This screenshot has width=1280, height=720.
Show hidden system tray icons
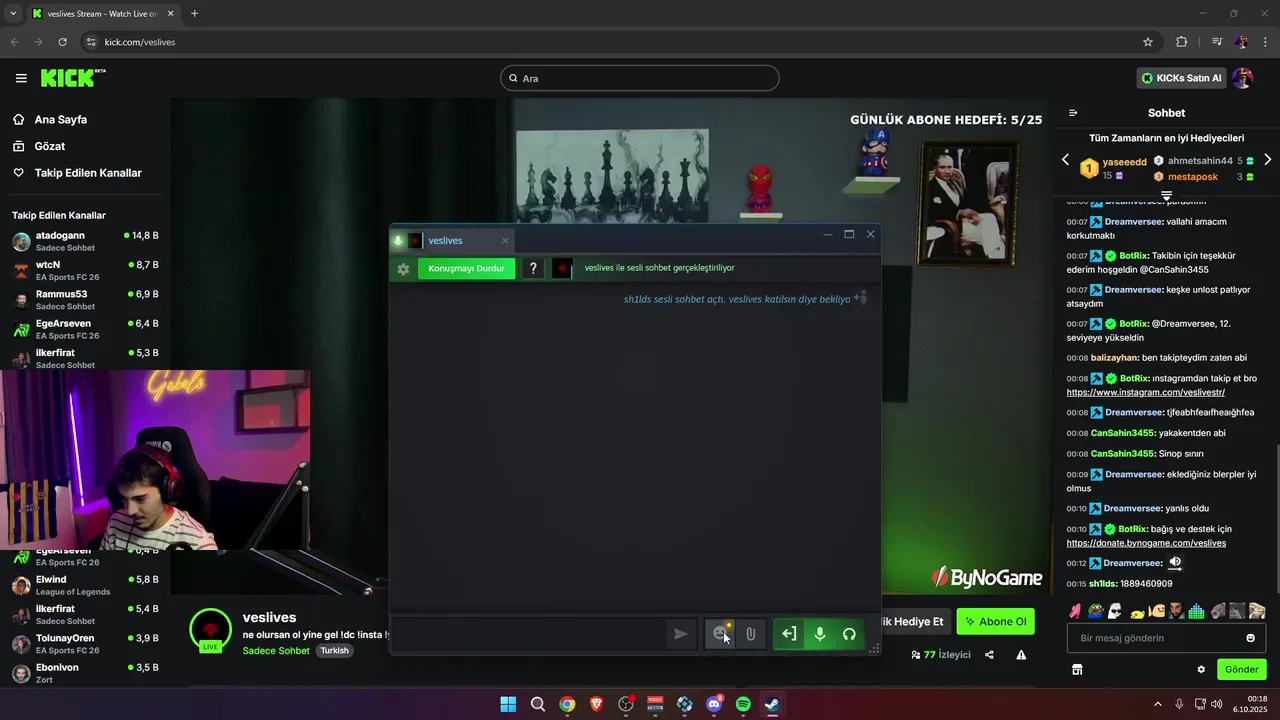[1159, 704]
